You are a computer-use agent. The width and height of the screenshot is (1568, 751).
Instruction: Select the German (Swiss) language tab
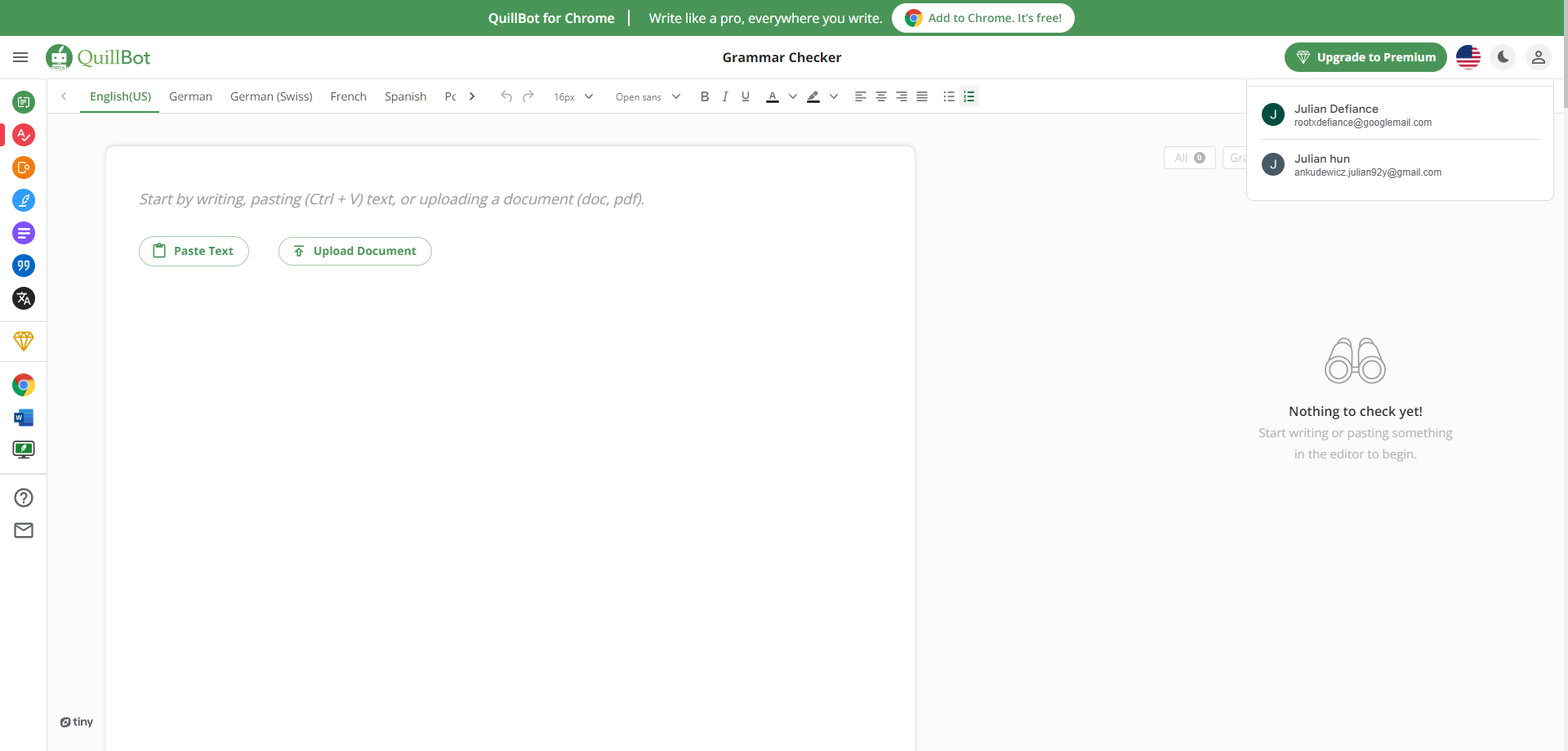(x=271, y=96)
